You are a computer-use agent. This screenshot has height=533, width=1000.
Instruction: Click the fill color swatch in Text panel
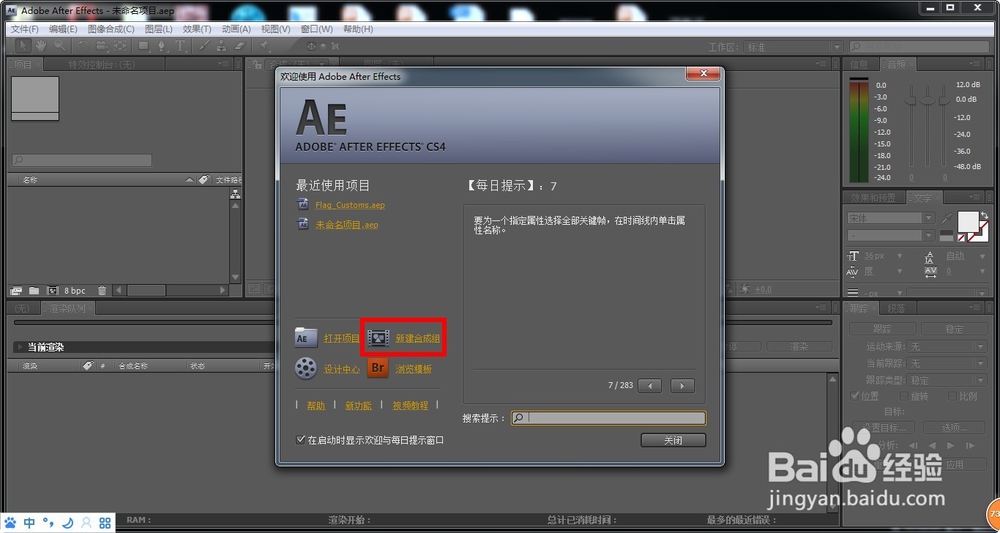click(969, 221)
